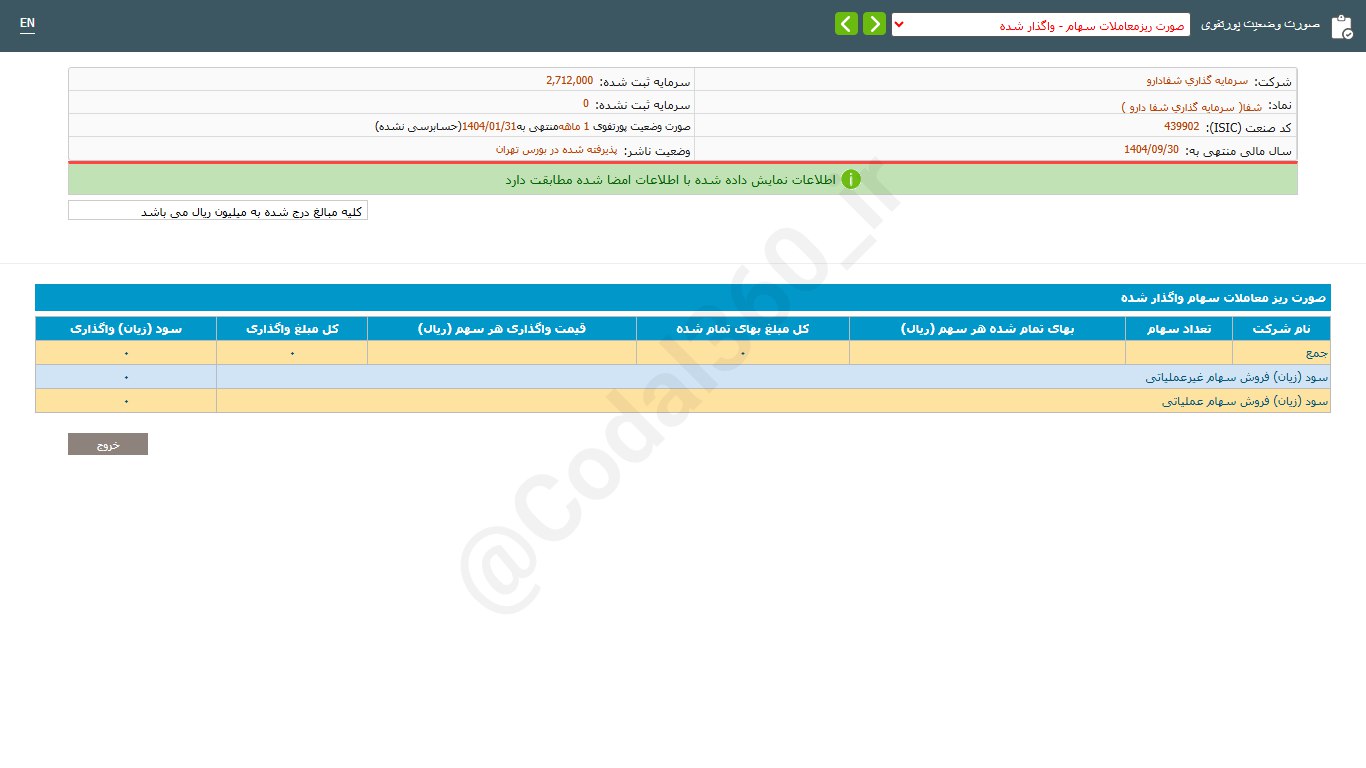Open the report sheet selection dropdown
Screen dimensions: 1366x768
tap(1040, 25)
